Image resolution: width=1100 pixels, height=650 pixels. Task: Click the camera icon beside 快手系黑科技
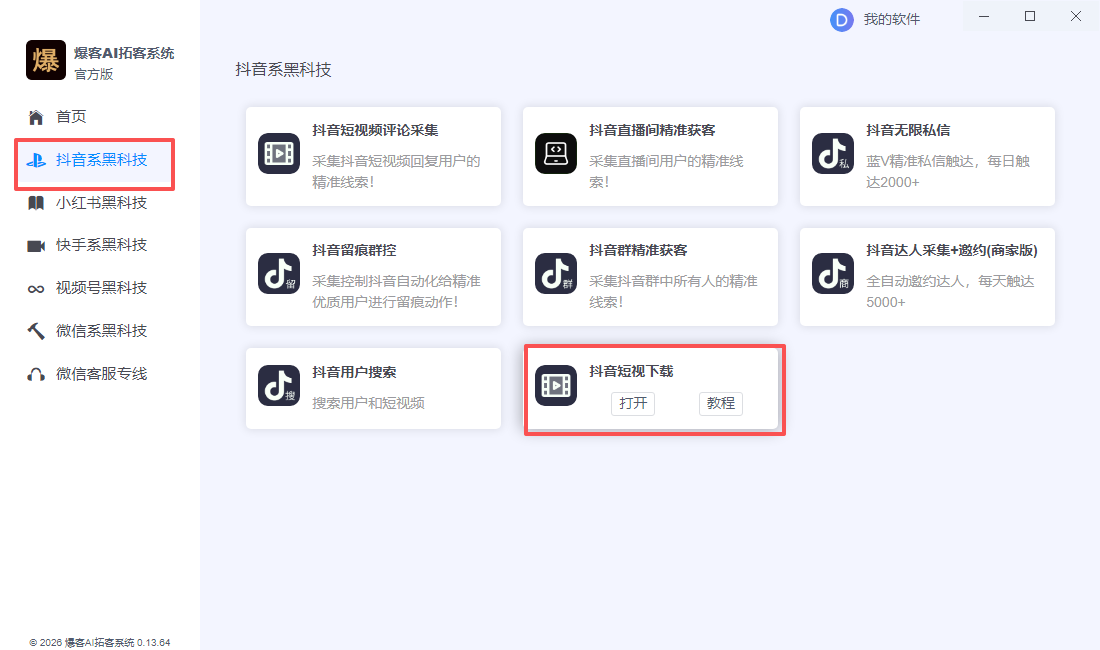click(36, 246)
